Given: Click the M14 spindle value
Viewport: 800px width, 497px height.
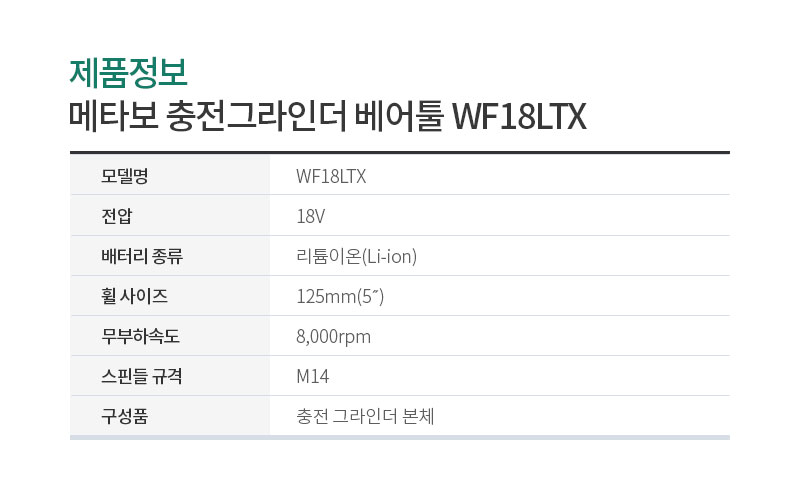Looking at the screenshot, I should (x=312, y=377).
